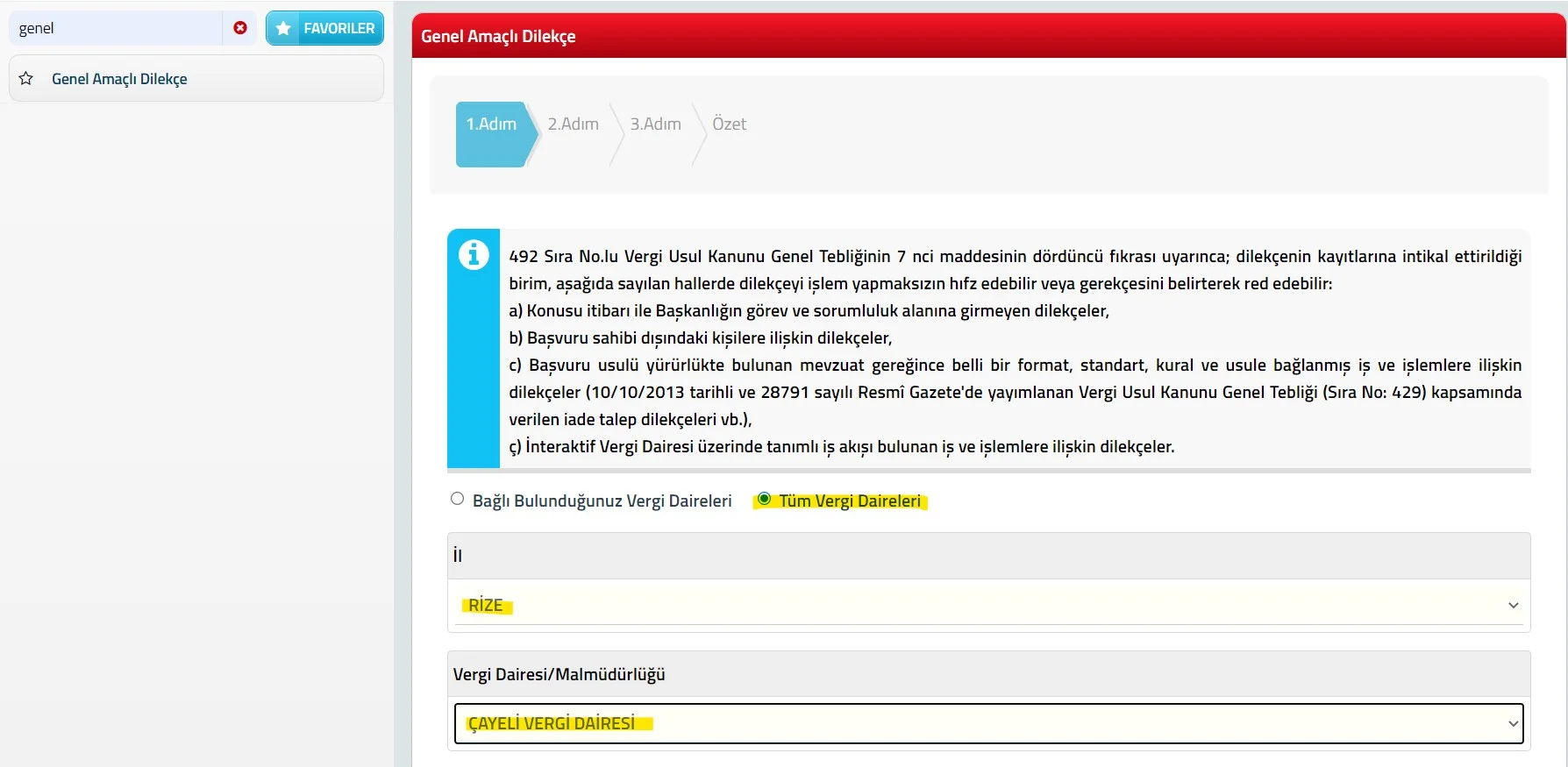This screenshot has width=1568, height=767.
Task: Click the 'İl' field label
Action: coord(457,555)
